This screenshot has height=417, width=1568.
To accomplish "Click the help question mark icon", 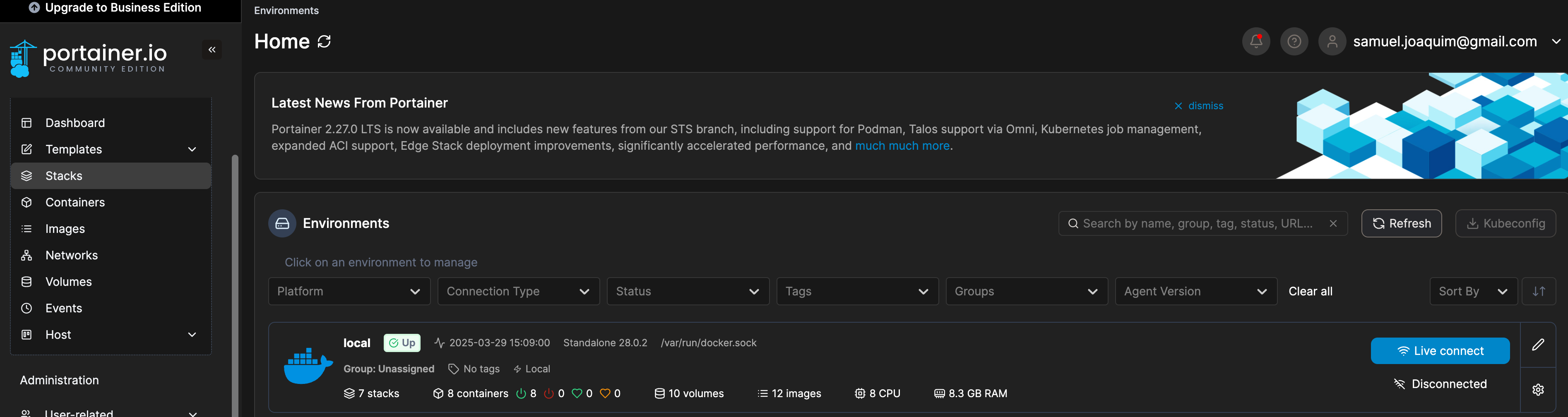I will point(1294,41).
